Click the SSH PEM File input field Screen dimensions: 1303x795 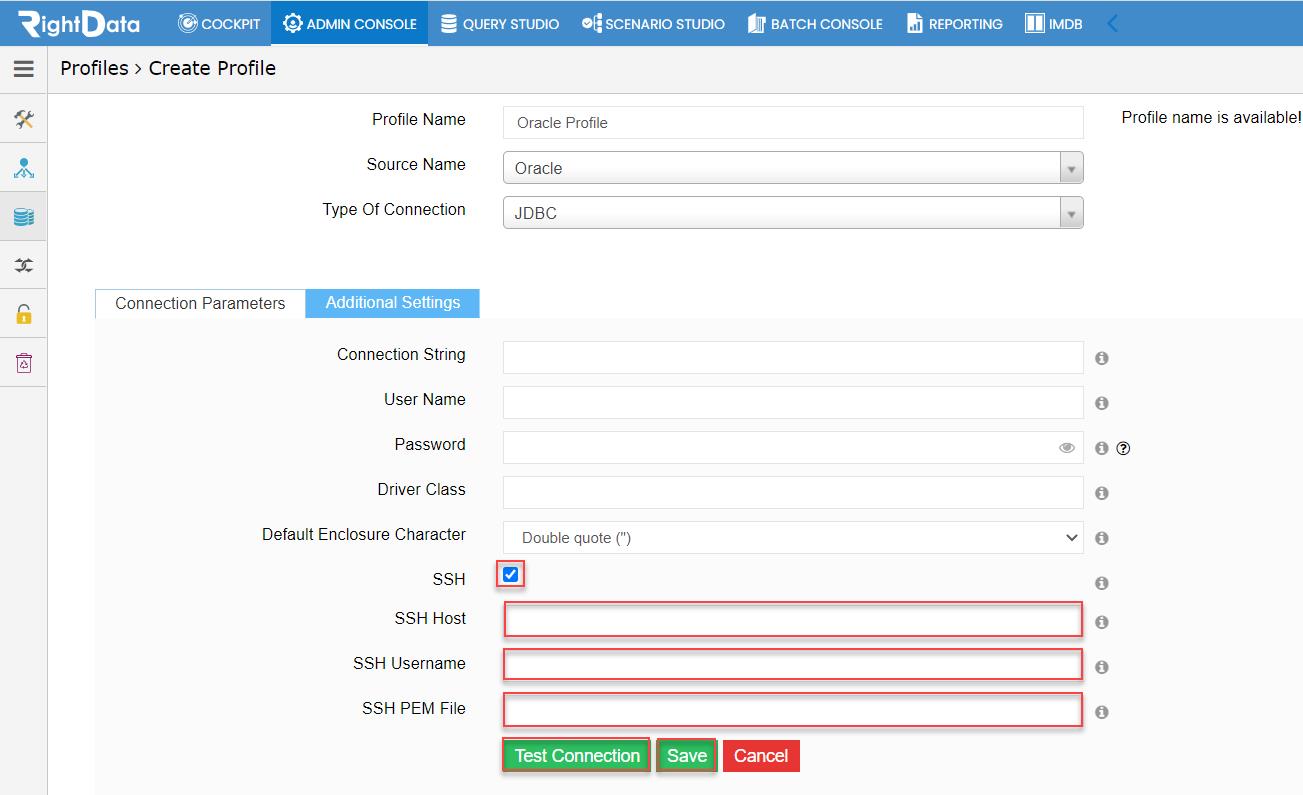[793, 710]
